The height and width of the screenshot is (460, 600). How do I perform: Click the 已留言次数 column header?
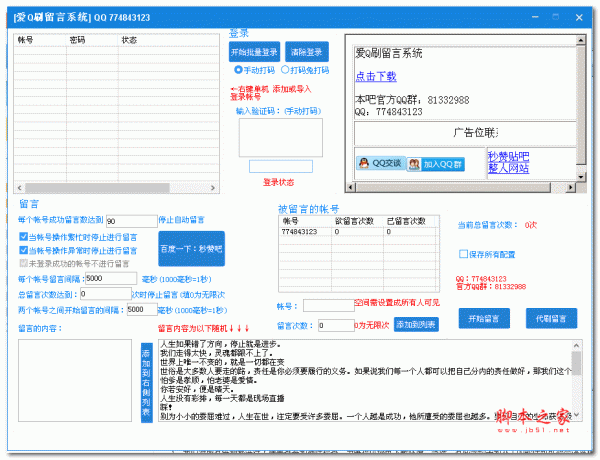tap(411, 221)
